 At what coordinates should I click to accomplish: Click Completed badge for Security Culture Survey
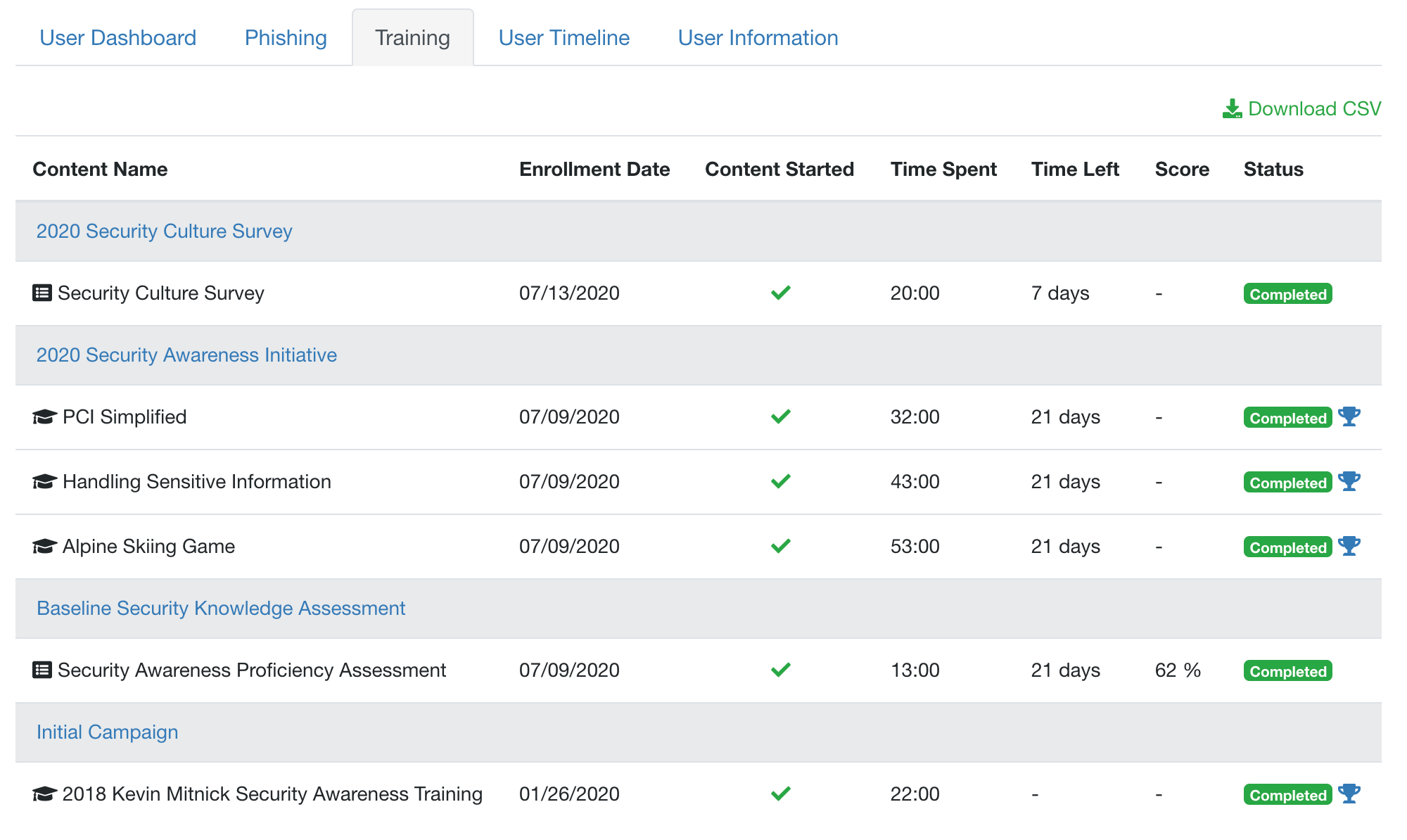[x=1287, y=294]
